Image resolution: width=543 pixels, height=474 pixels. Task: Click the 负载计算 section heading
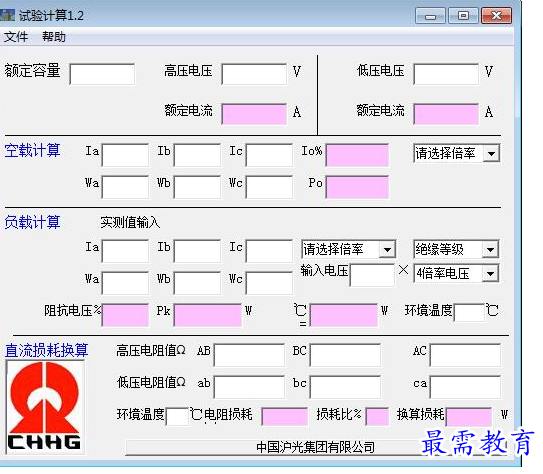[x=33, y=222]
